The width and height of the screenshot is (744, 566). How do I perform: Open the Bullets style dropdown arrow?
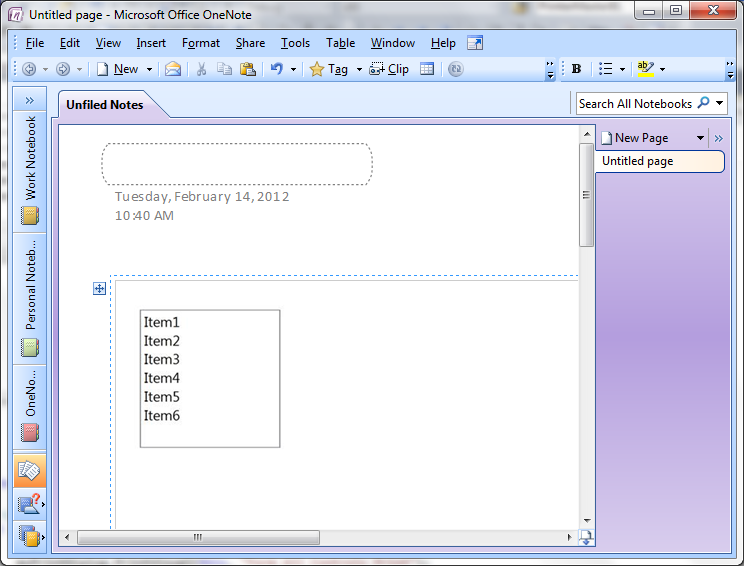coord(622,69)
